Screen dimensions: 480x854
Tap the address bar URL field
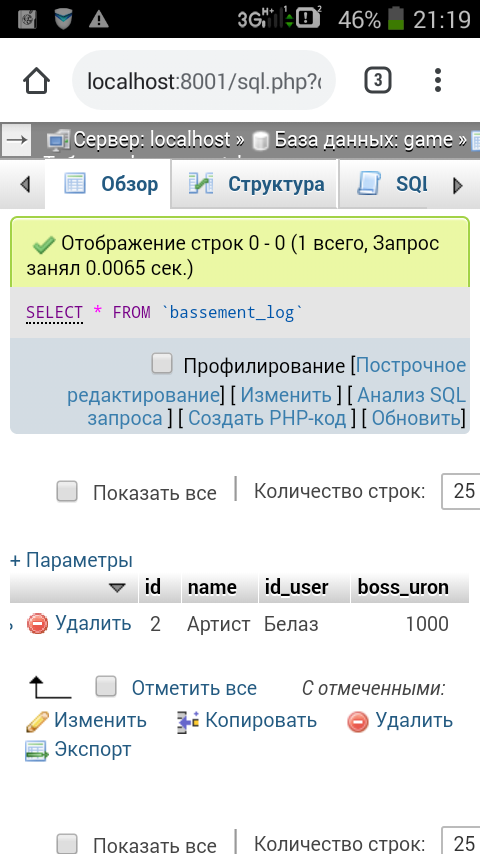point(204,81)
